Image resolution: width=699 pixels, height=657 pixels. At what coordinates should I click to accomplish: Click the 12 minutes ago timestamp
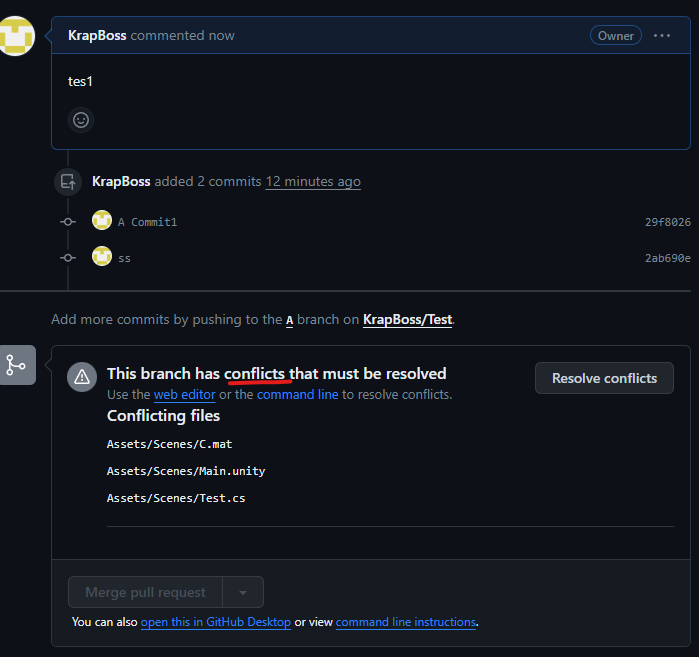[313, 182]
